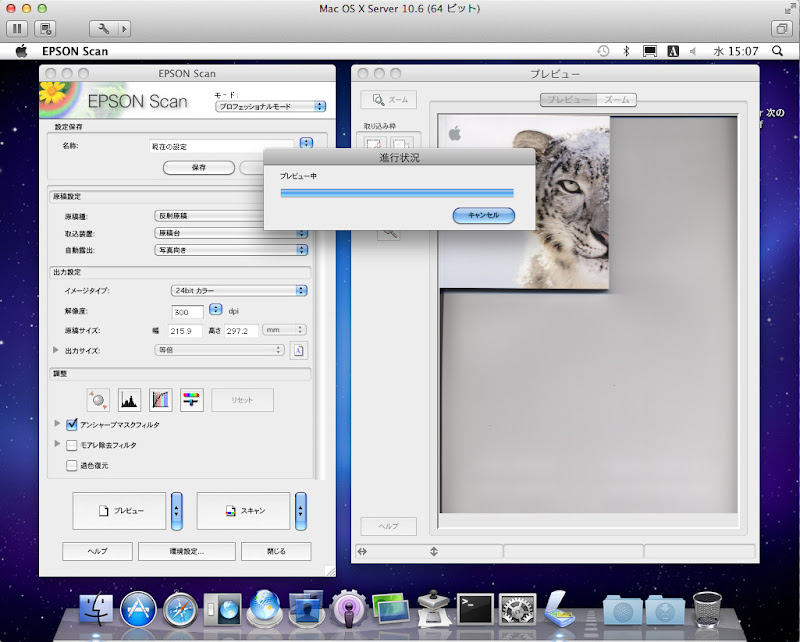Open the auto exposure adjustment tool

[98, 400]
